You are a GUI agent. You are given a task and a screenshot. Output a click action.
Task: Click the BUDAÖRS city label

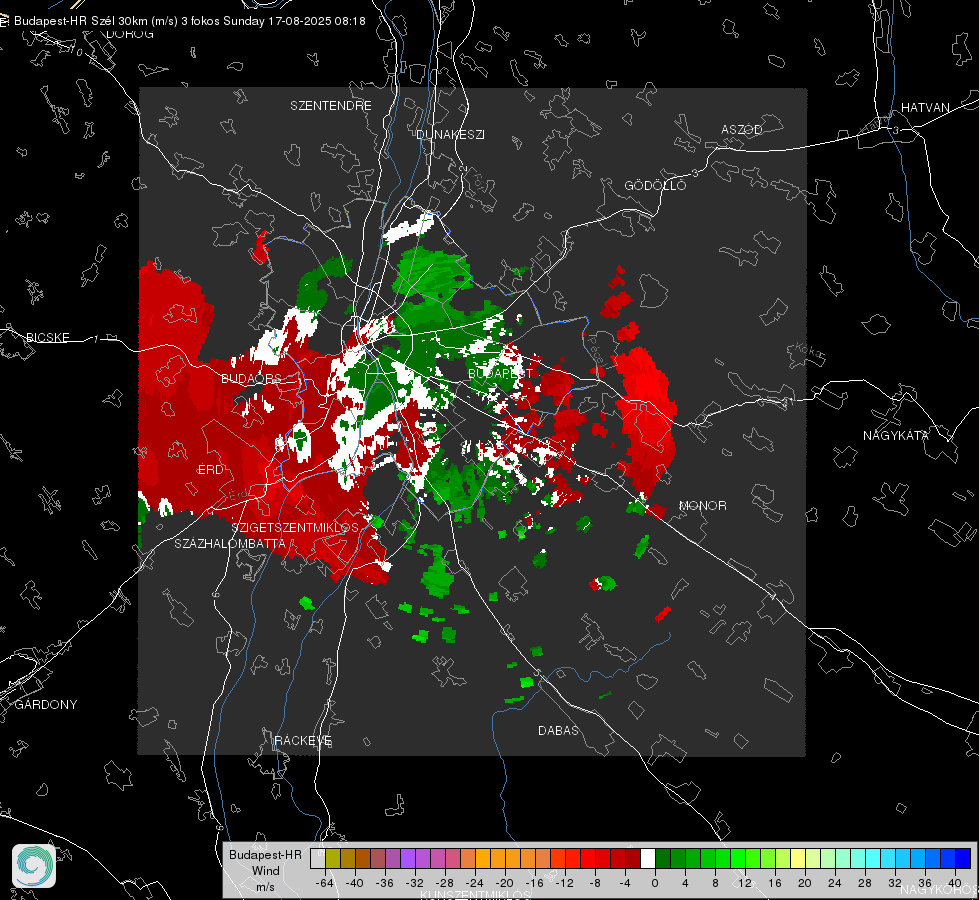pos(252,378)
